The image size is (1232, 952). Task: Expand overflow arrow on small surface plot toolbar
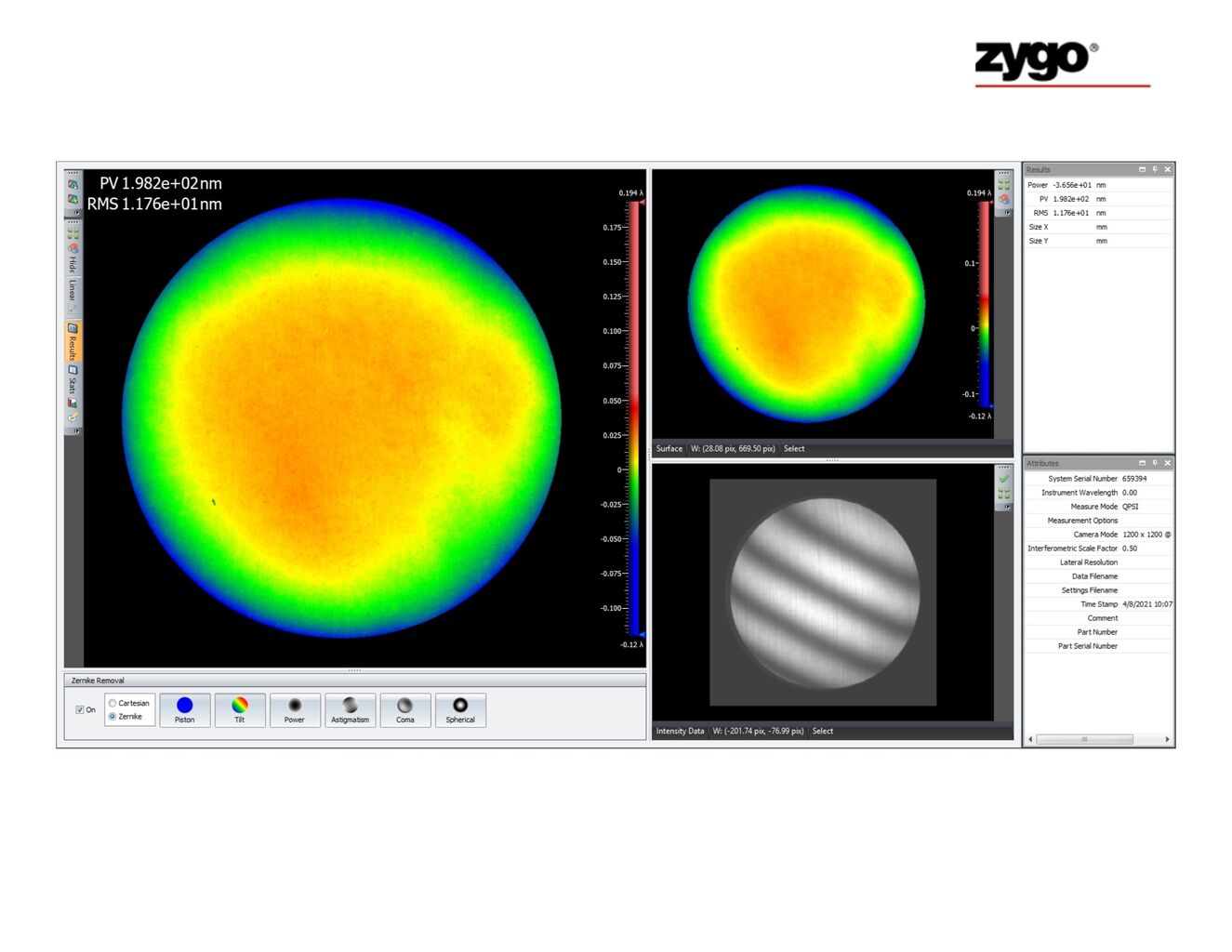pyautogui.click(x=1005, y=213)
